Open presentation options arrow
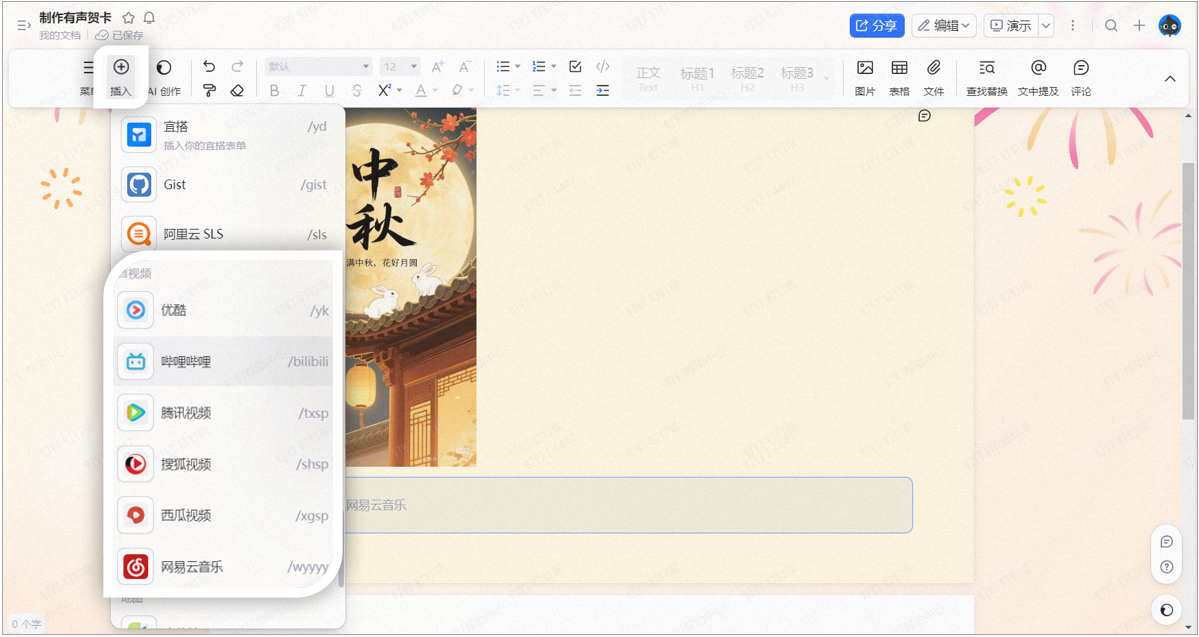The height and width of the screenshot is (637, 1199). pos(1045,25)
